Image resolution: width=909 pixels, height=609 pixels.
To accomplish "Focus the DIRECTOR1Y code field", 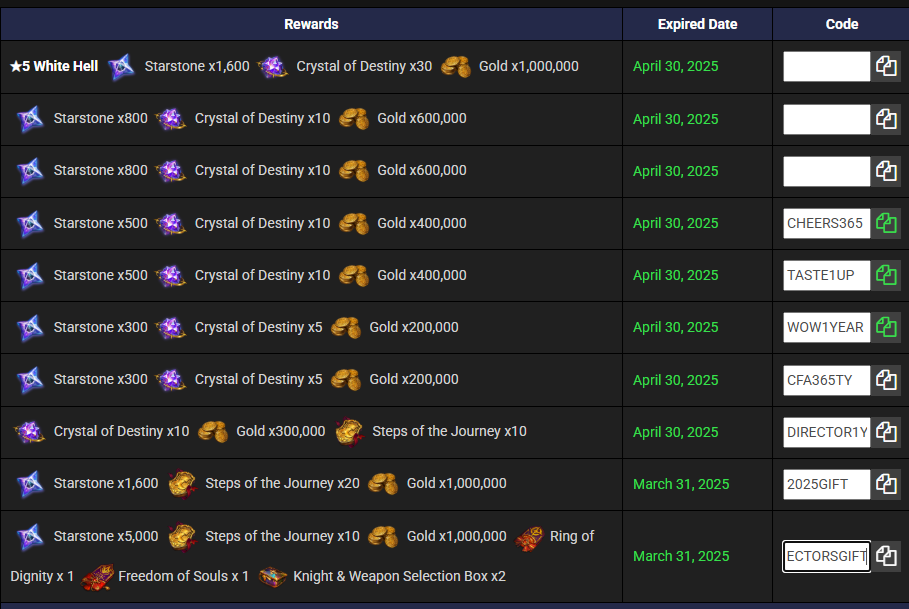I will coord(826,432).
